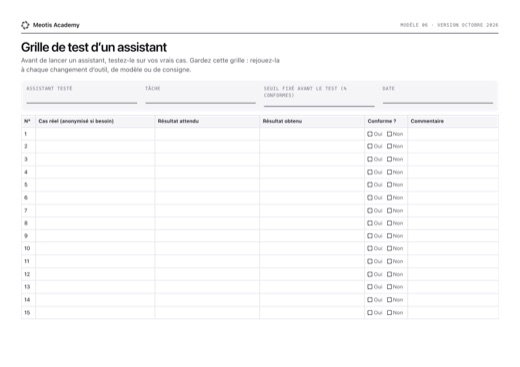The image size is (520, 367).
Task: Mark row 3 as Non
Action: point(389,159)
